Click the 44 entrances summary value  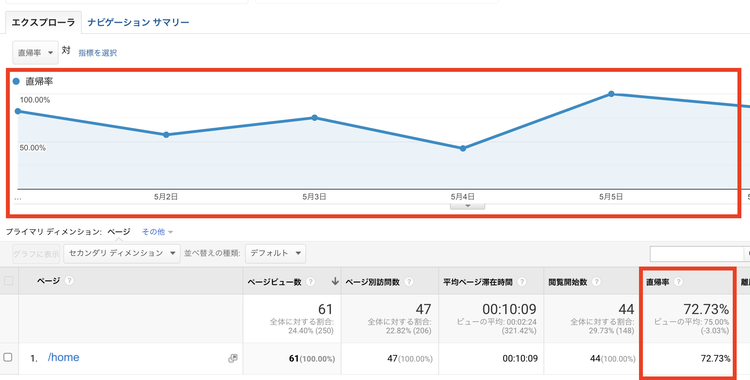click(626, 309)
